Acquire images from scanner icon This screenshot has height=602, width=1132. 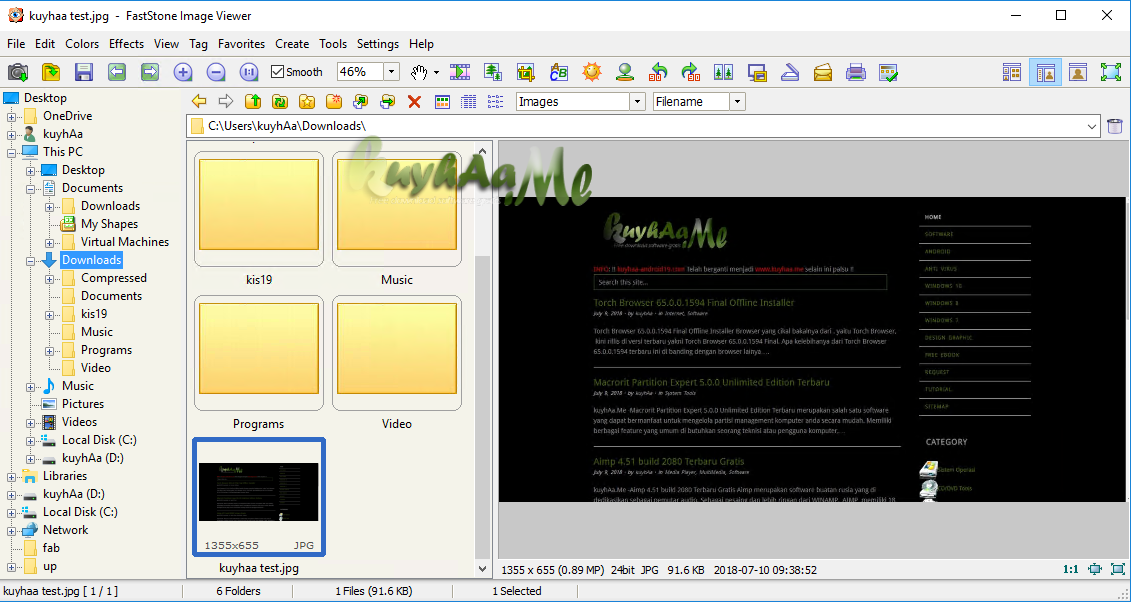790,71
